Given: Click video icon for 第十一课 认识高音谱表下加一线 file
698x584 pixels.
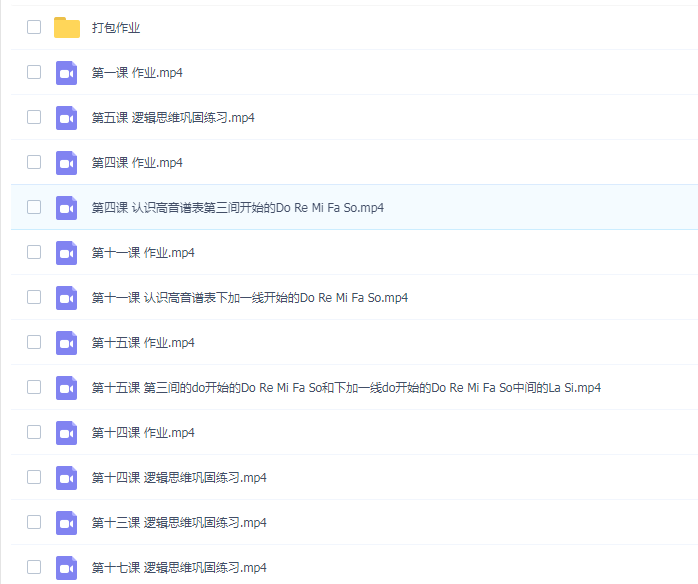Looking at the screenshot, I should (66, 297).
